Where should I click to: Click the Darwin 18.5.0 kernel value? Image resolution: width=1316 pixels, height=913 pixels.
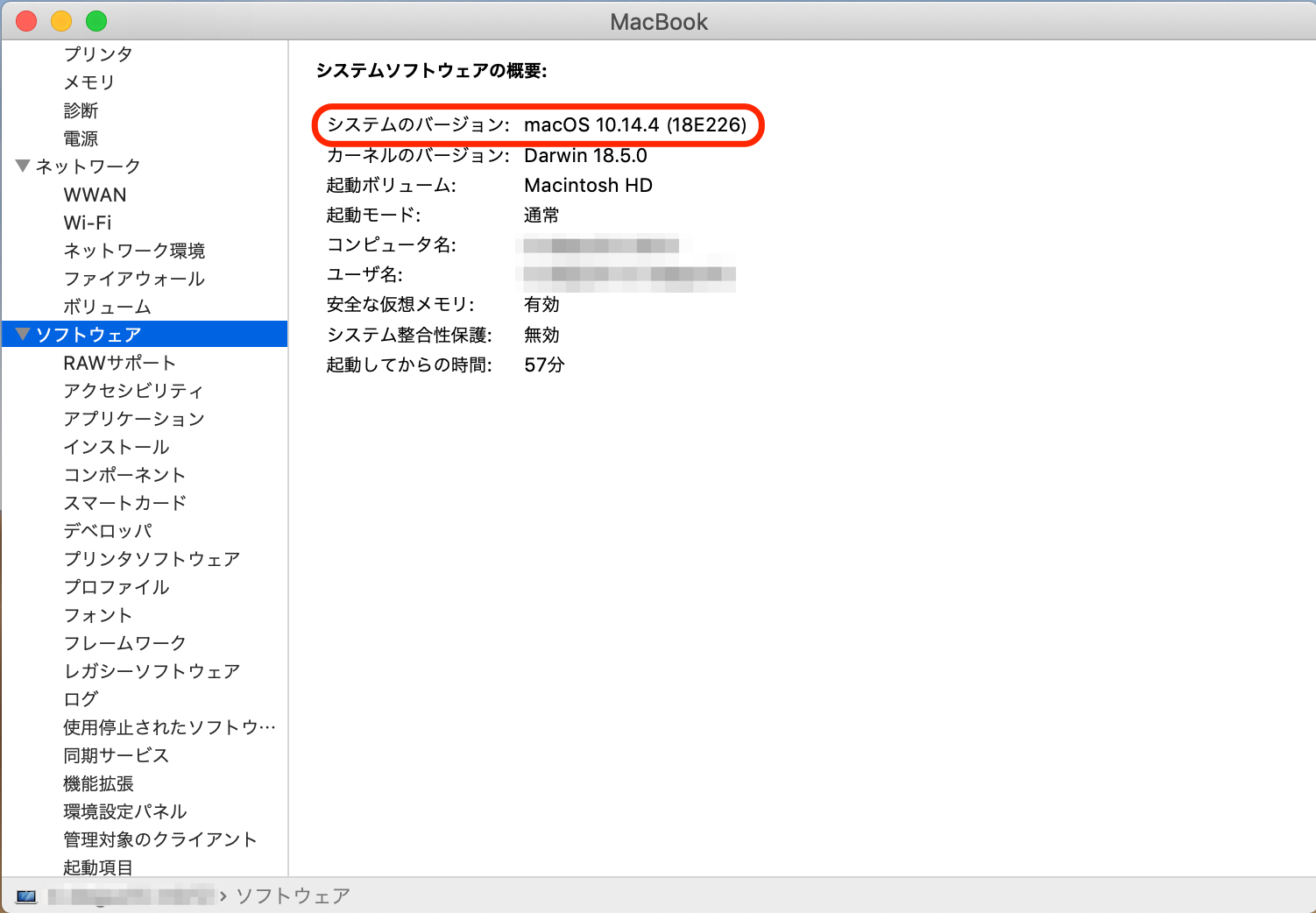coord(585,155)
